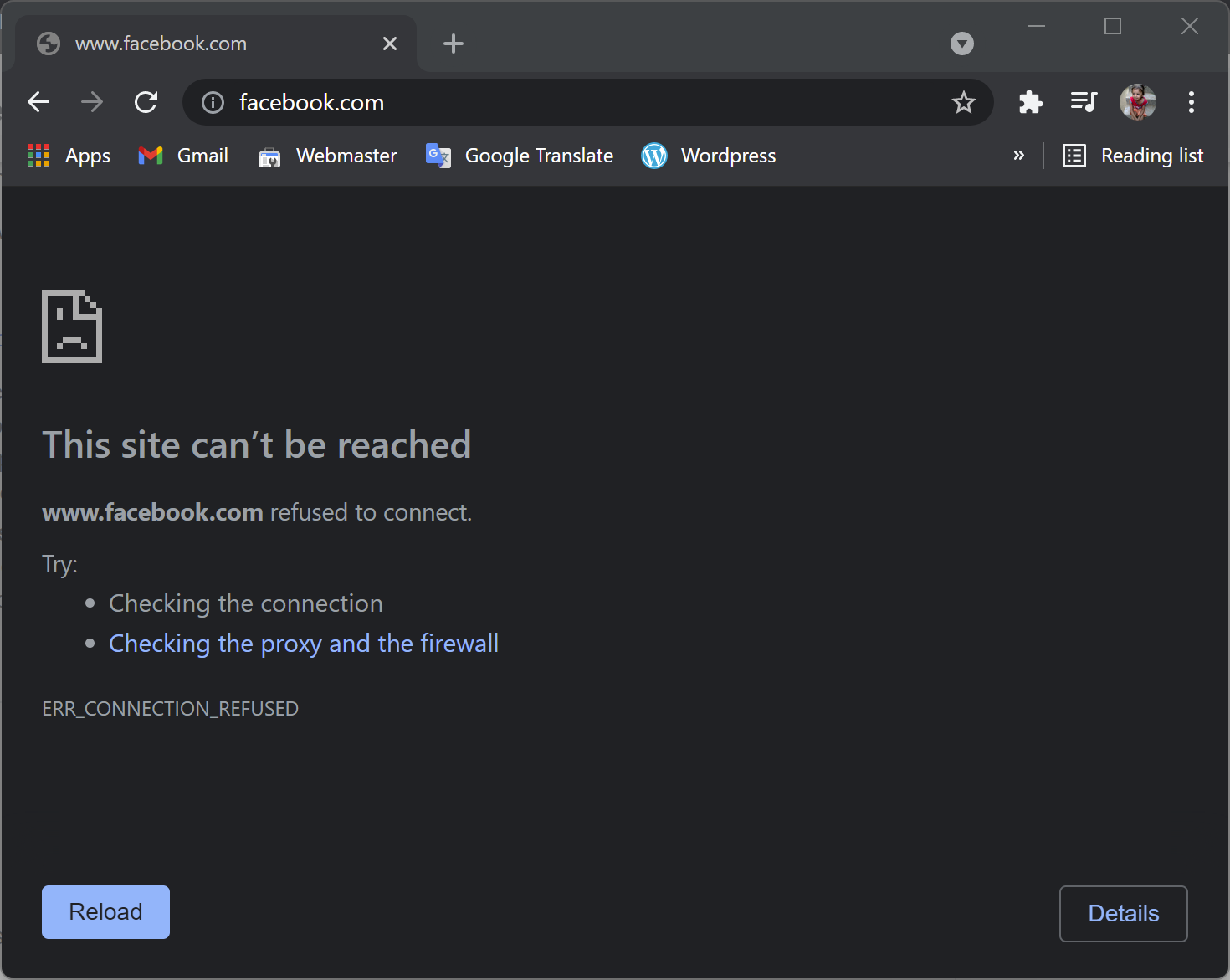This screenshot has width=1230, height=980.
Task: Click the blue Reload button
Action: click(x=105, y=912)
